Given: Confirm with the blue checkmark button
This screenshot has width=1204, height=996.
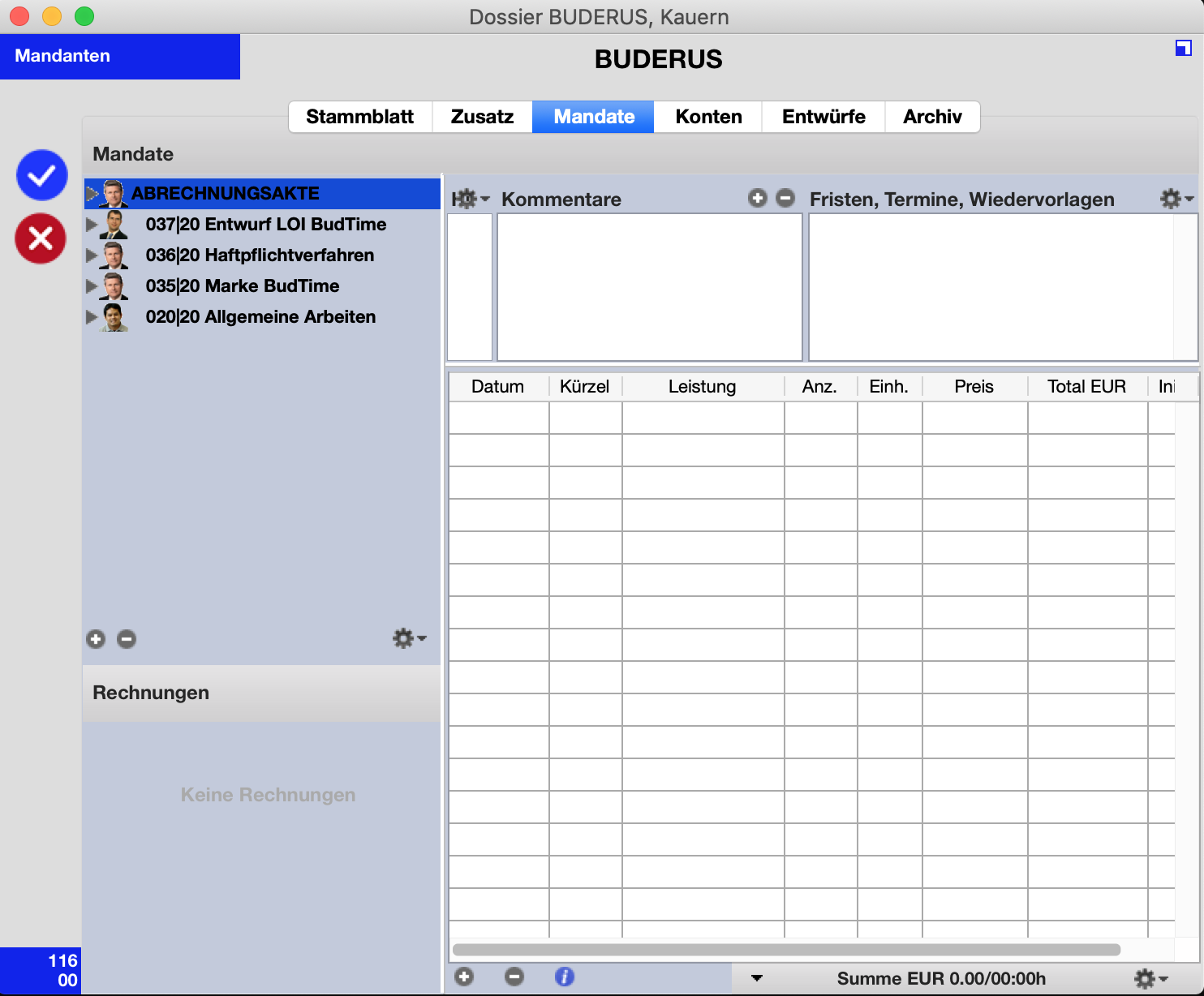Looking at the screenshot, I should (x=41, y=175).
